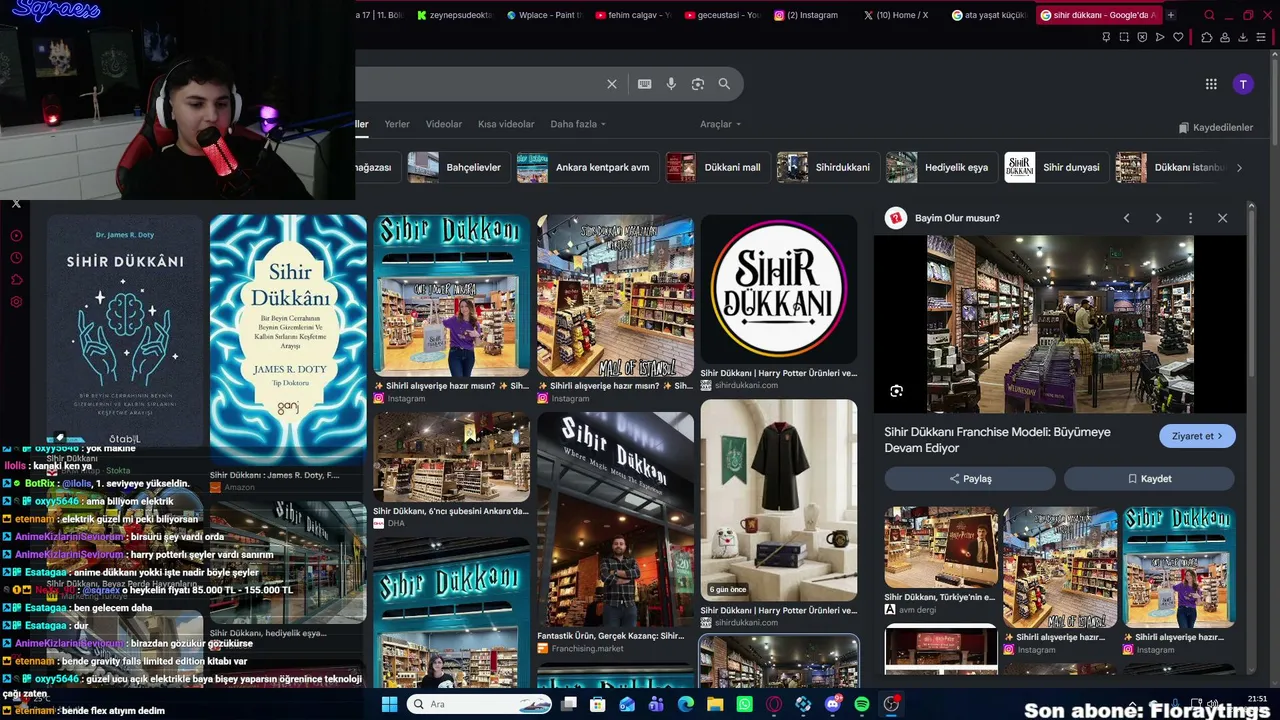Open WhatsApp from the taskbar
The image size is (1280, 720).
click(744, 704)
